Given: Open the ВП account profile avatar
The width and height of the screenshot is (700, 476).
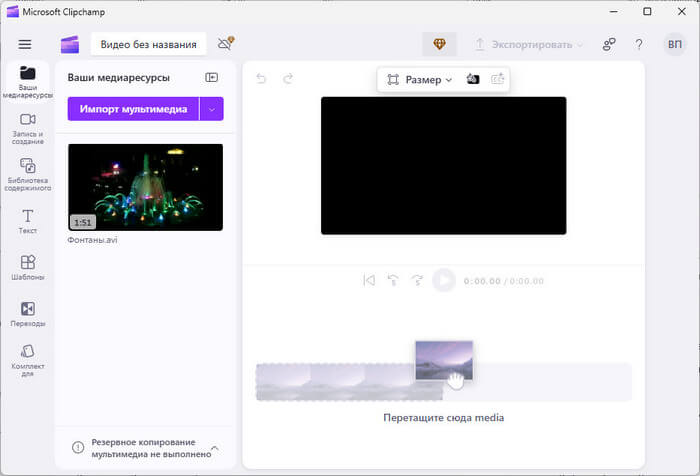Looking at the screenshot, I should [x=675, y=44].
